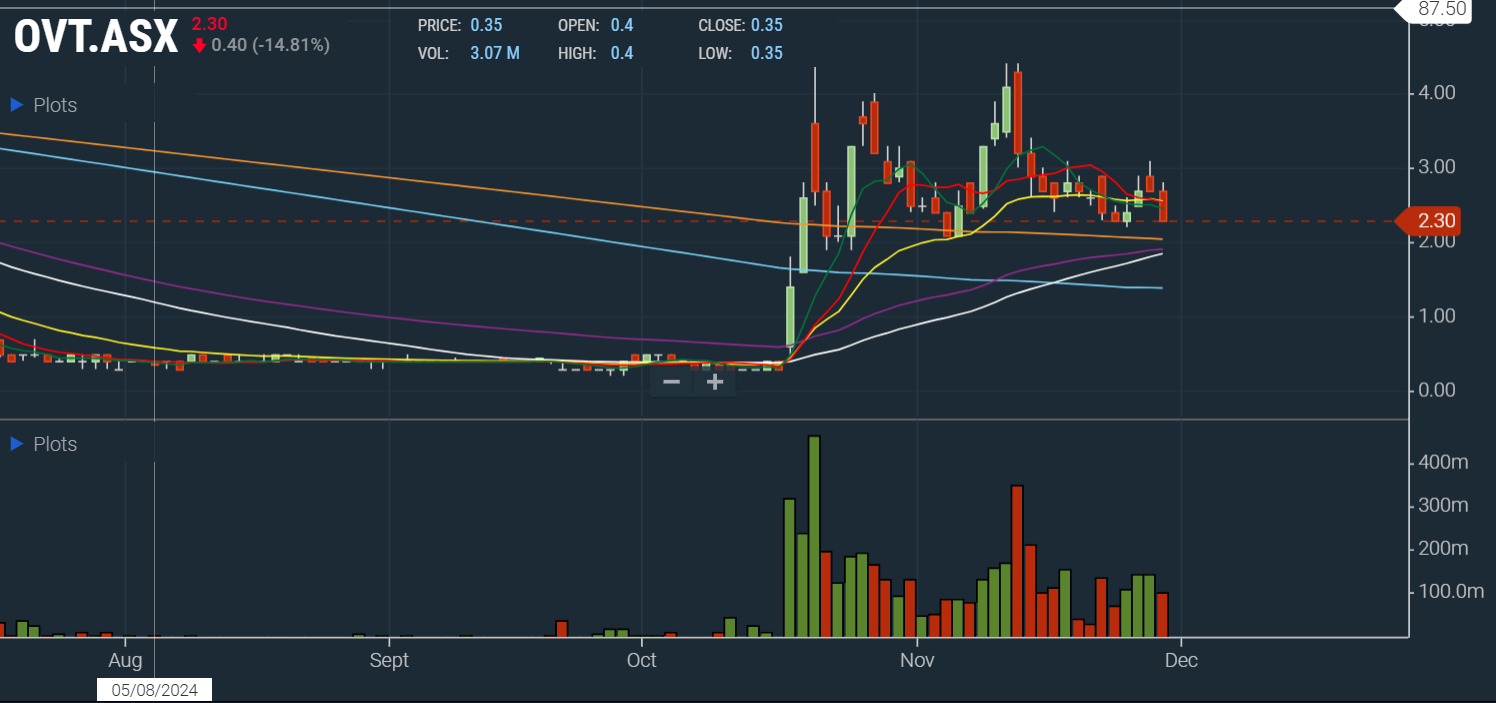
Task: Click the 300m volume axis label
Action: tap(1443, 506)
